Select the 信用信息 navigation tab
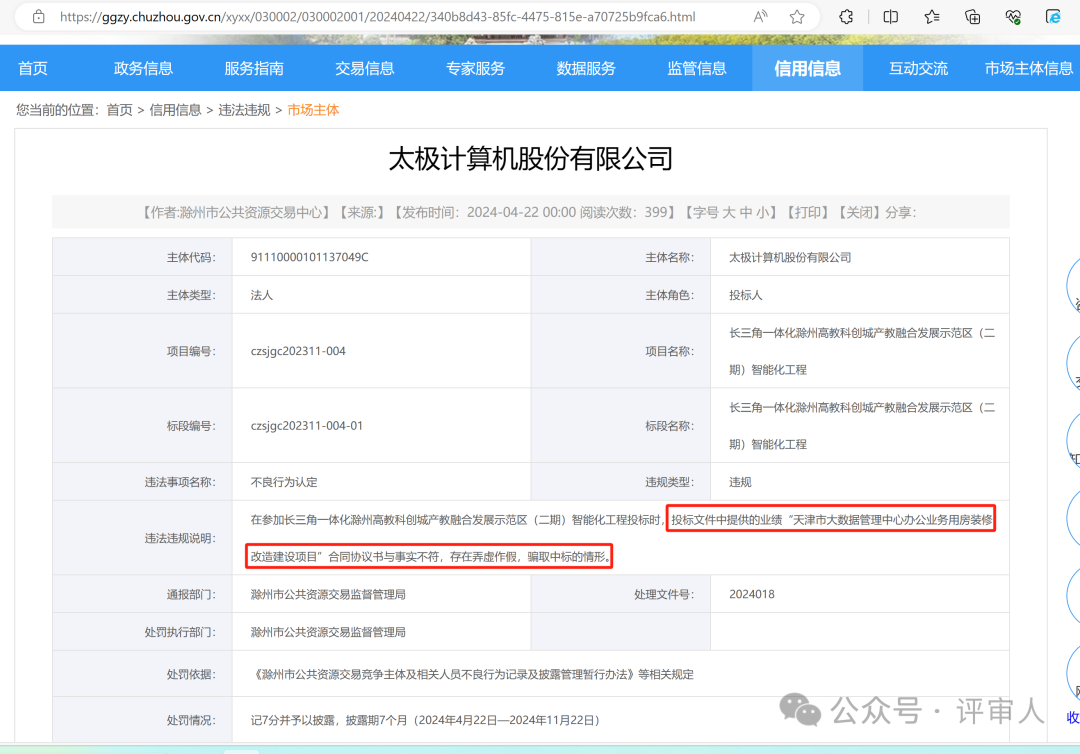 coord(807,68)
